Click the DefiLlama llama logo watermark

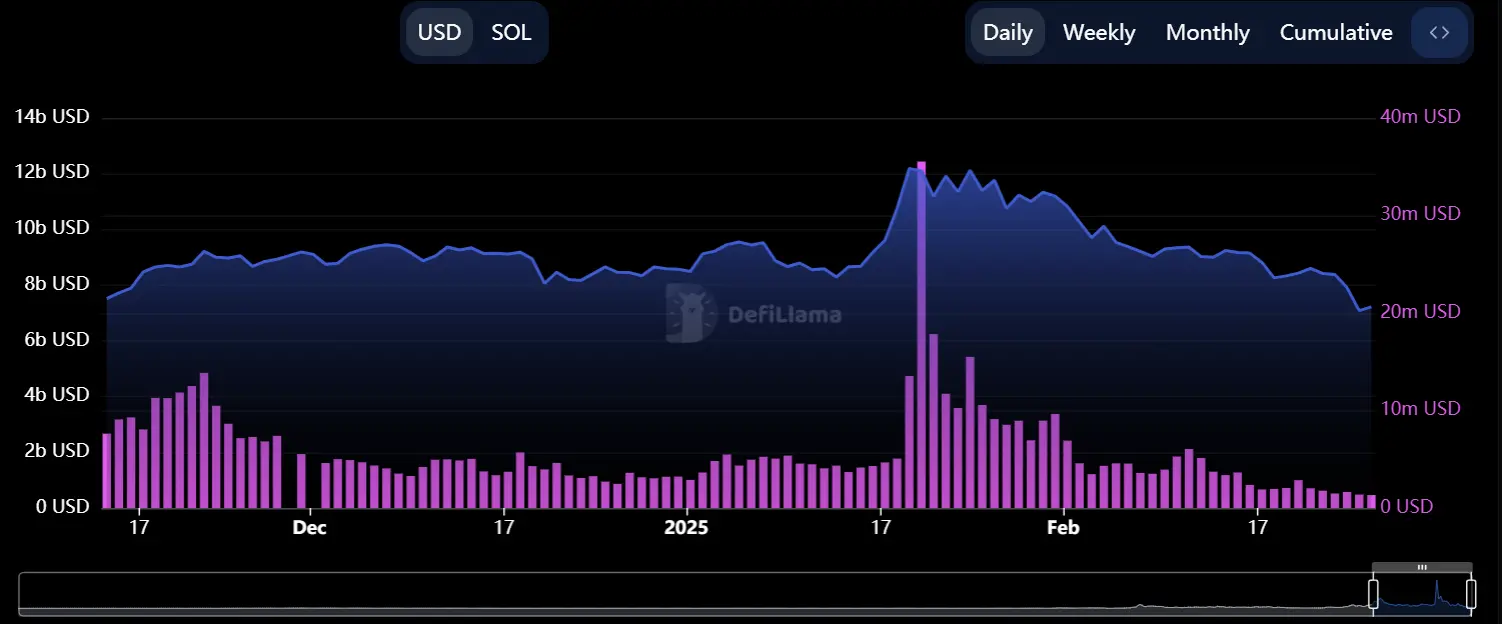click(692, 314)
